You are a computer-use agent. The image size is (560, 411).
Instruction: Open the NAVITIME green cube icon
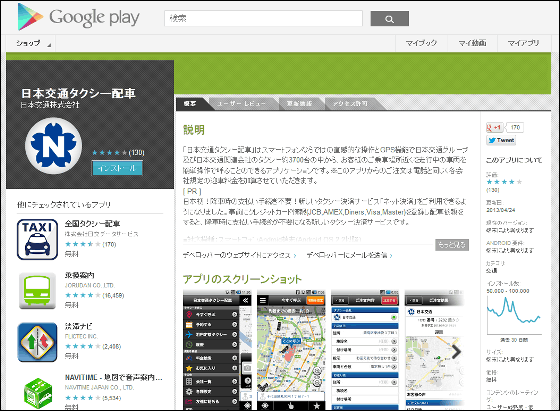[x=37, y=393]
